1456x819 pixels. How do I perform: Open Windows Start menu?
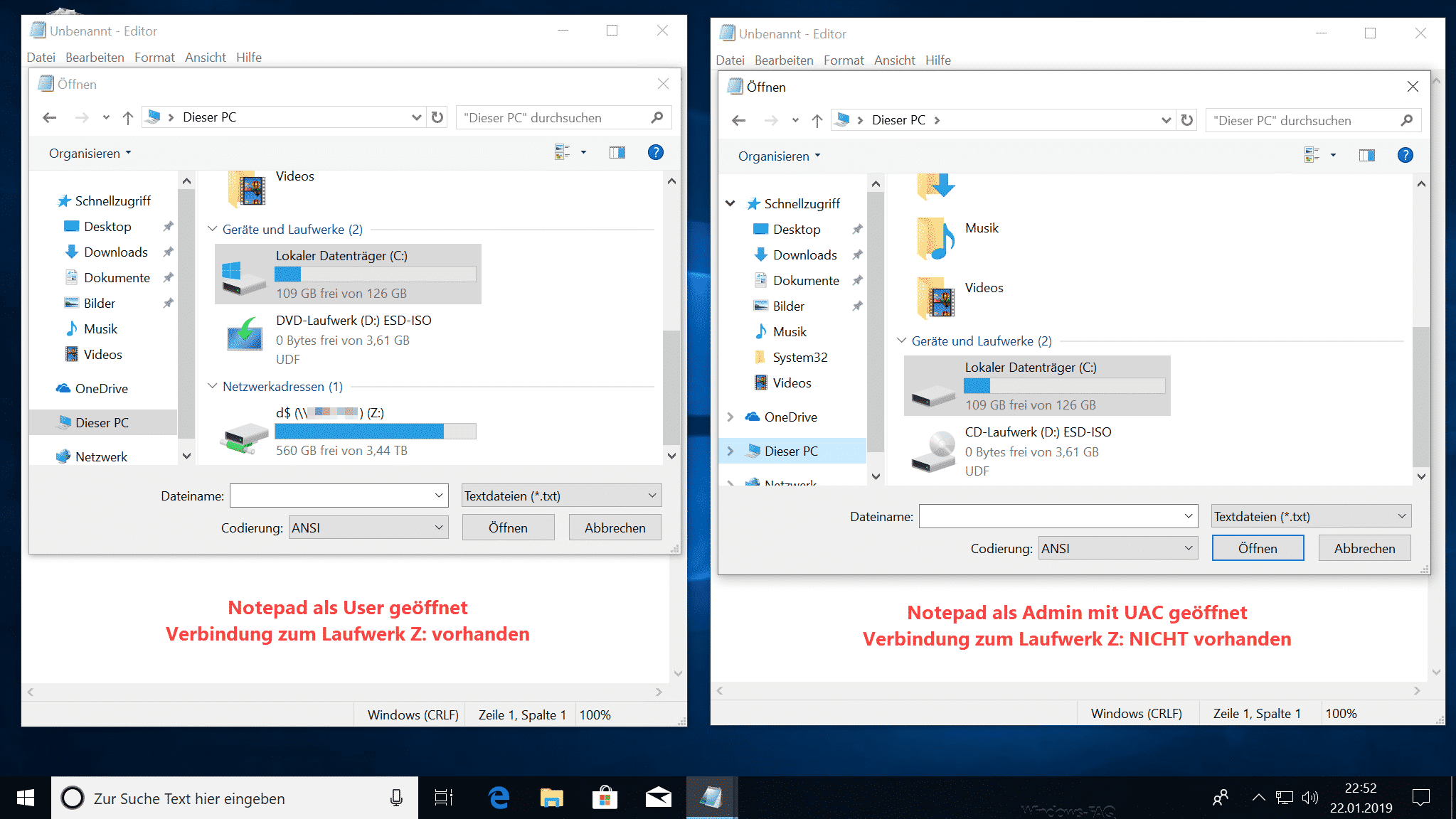coord(25,798)
